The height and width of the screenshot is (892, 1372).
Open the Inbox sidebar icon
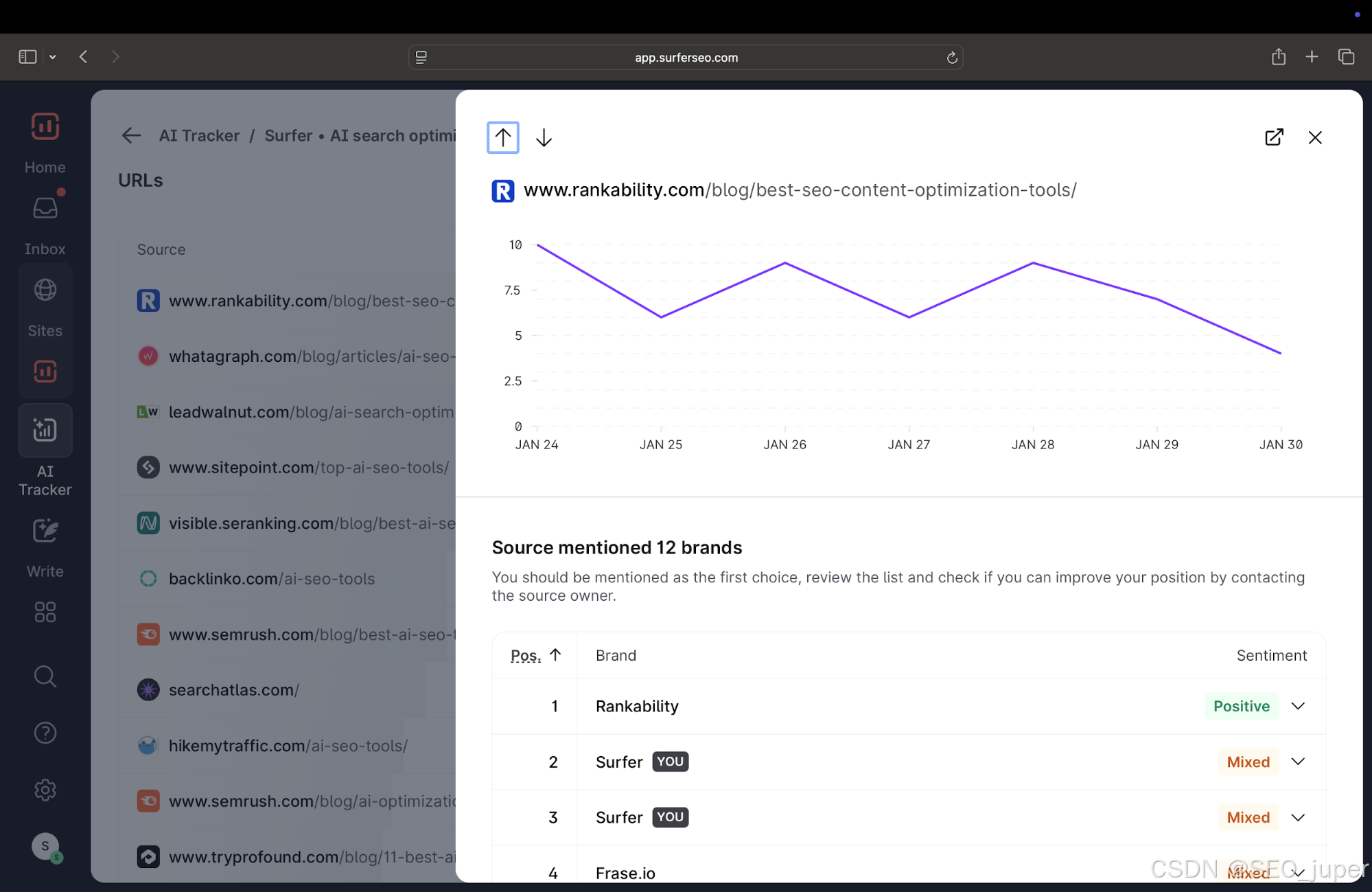(x=45, y=208)
